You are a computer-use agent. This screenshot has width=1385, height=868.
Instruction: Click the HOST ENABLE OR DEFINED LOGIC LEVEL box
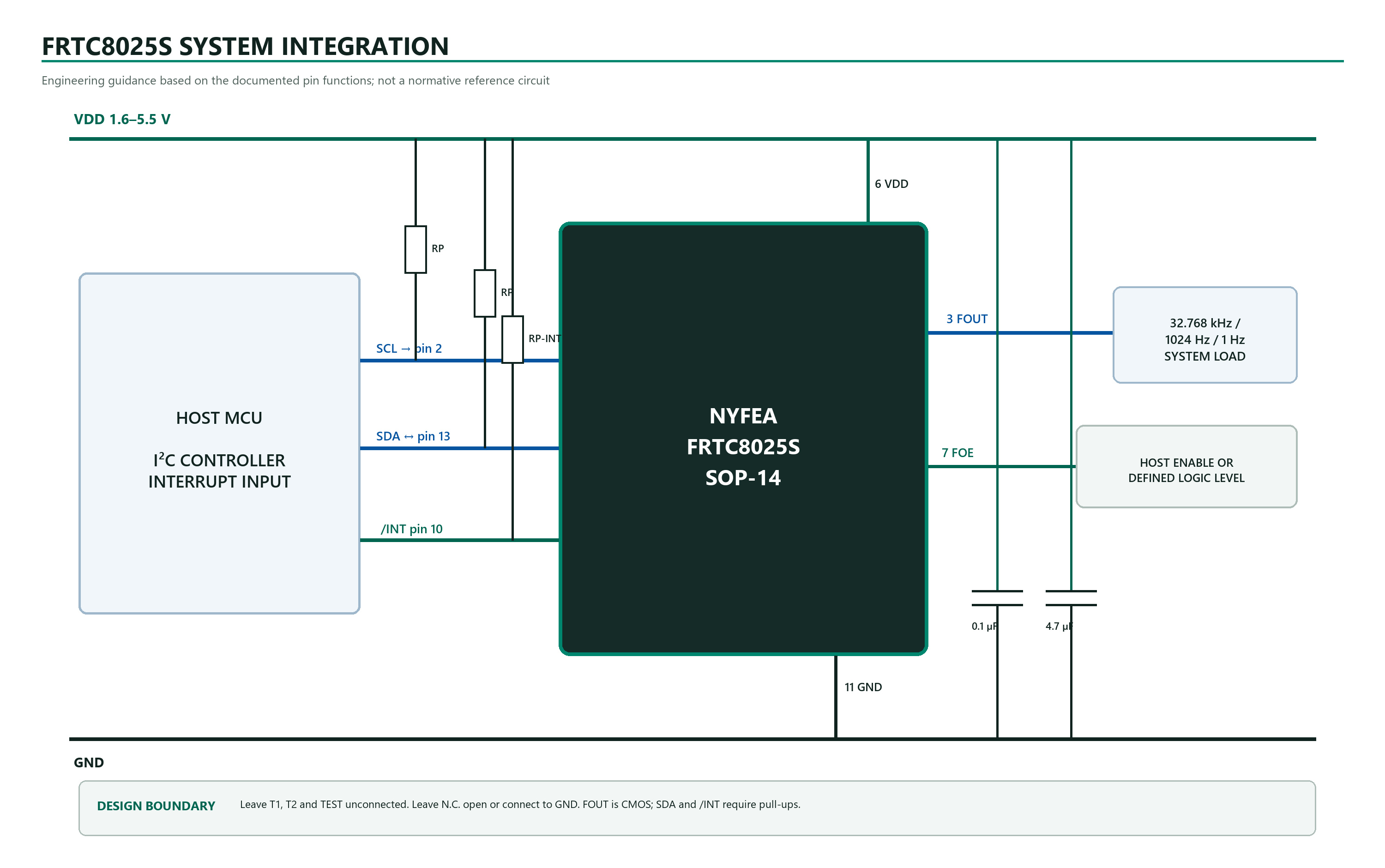(x=1186, y=467)
